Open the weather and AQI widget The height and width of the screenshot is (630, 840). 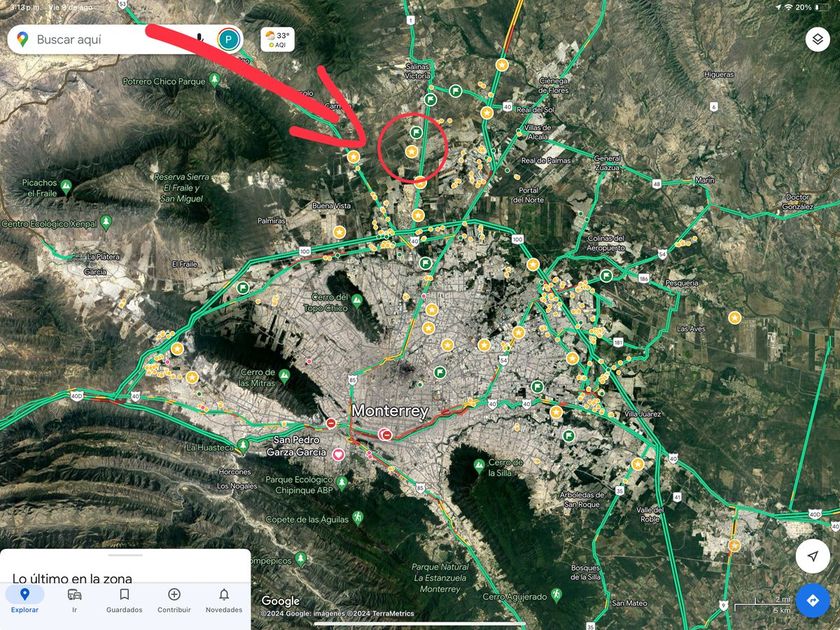tap(278, 40)
